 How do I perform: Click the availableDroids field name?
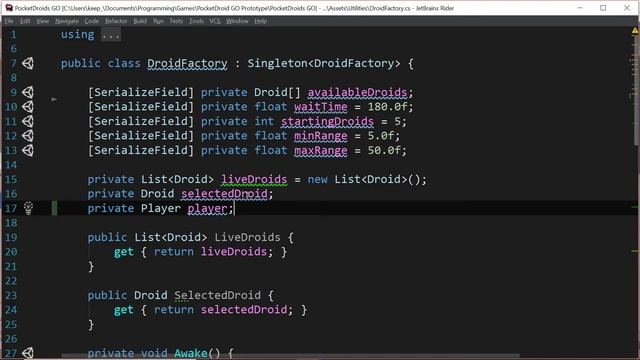357,93
